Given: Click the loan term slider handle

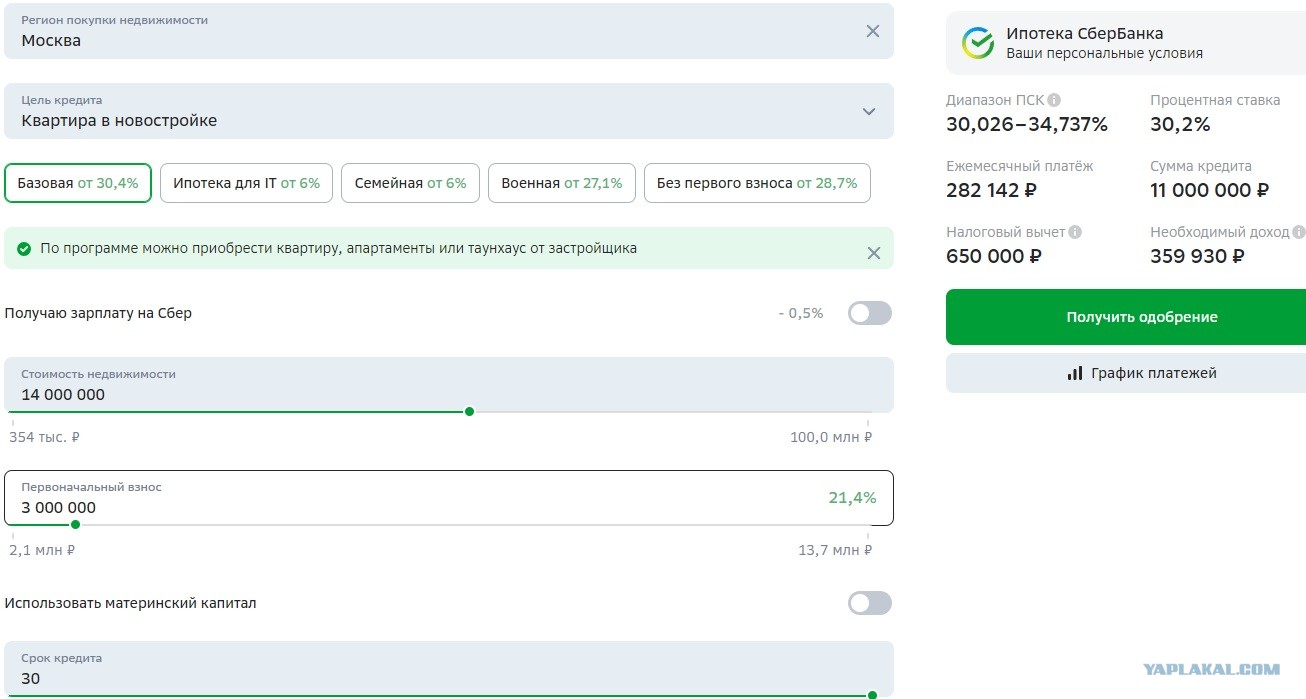Looking at the screenshot, I should pyautogui.click(x=872, y=694).
